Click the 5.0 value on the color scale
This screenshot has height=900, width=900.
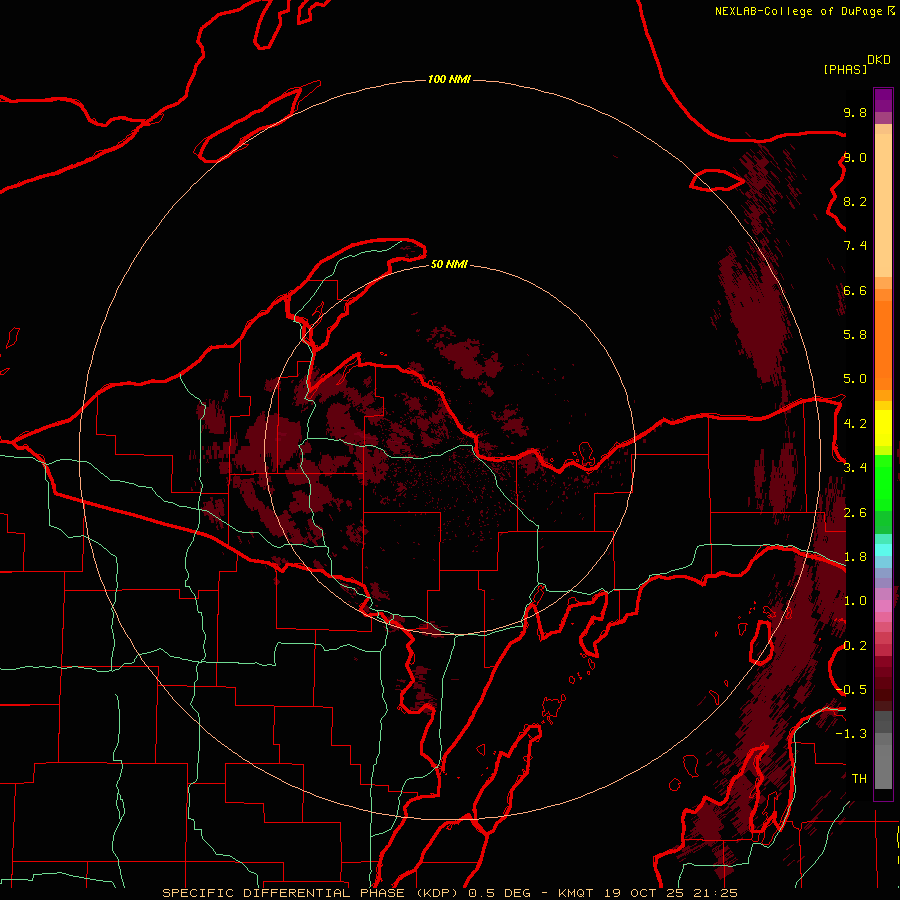pyautogui.click(x=855, y=379)
